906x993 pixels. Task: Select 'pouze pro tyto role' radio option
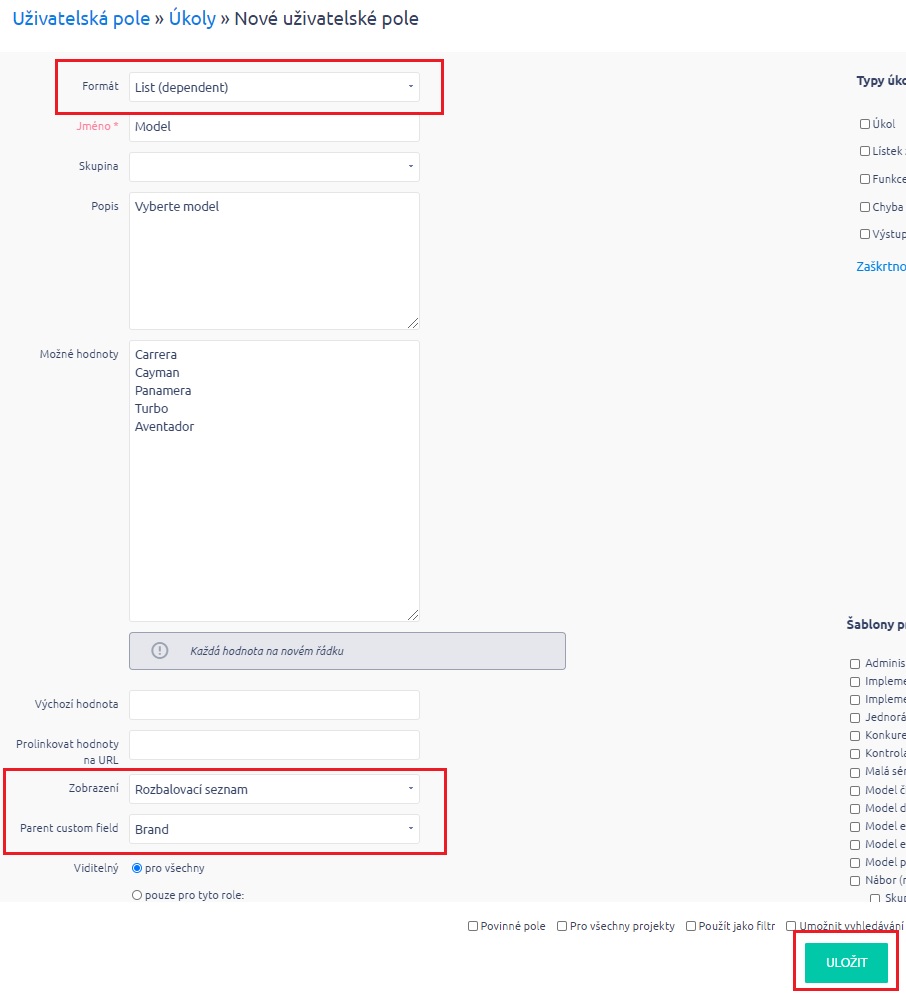[138, 896]
